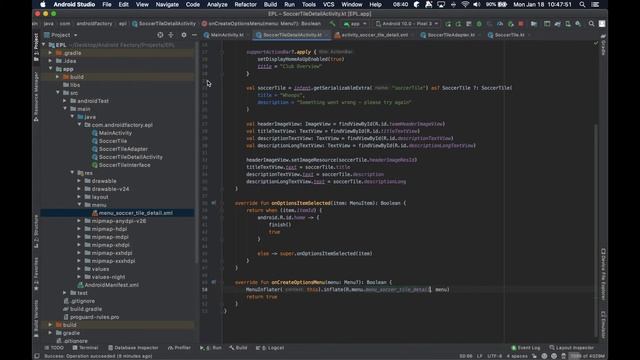Open the AVD Manager icon in the toolbar
The height and width of the screenshot is (360, 640).
(568, 24)
